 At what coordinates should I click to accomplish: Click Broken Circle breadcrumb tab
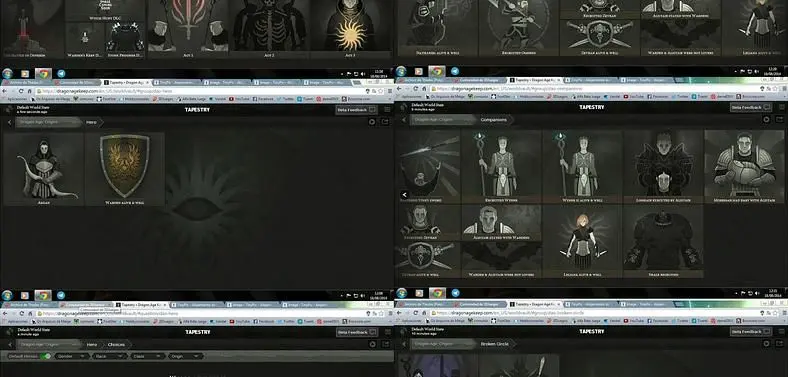[495, 344]
